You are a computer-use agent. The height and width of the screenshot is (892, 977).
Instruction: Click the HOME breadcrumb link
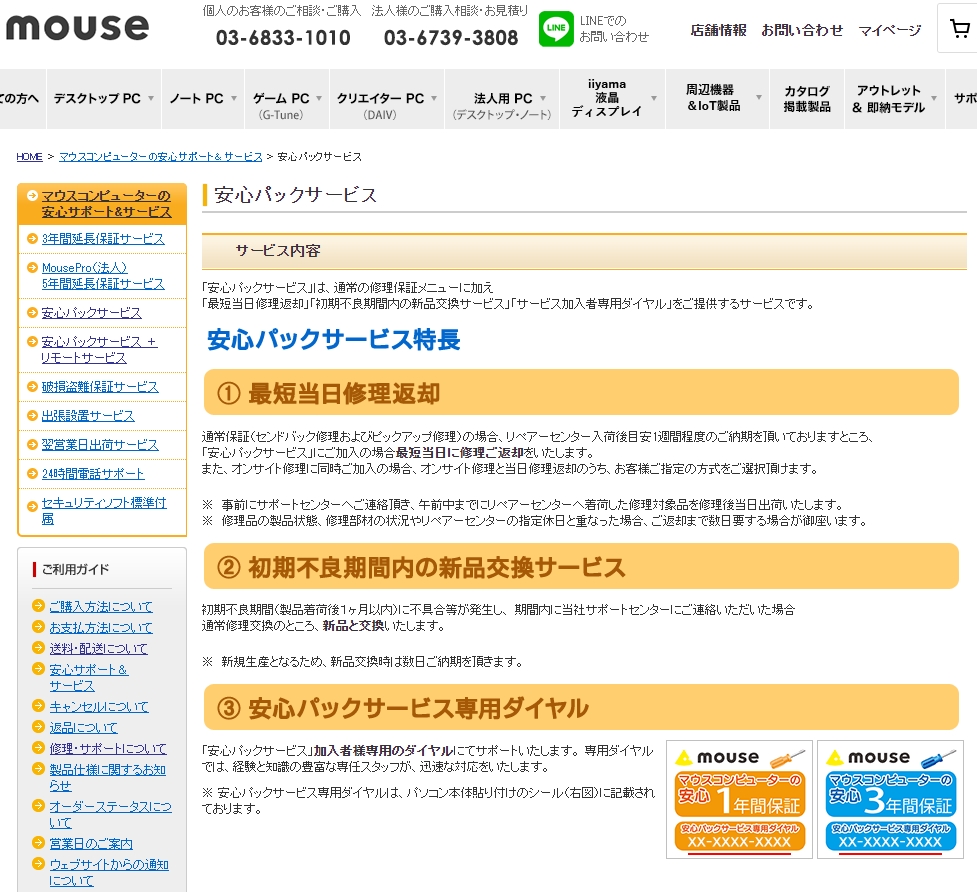[x=29, y=156]
